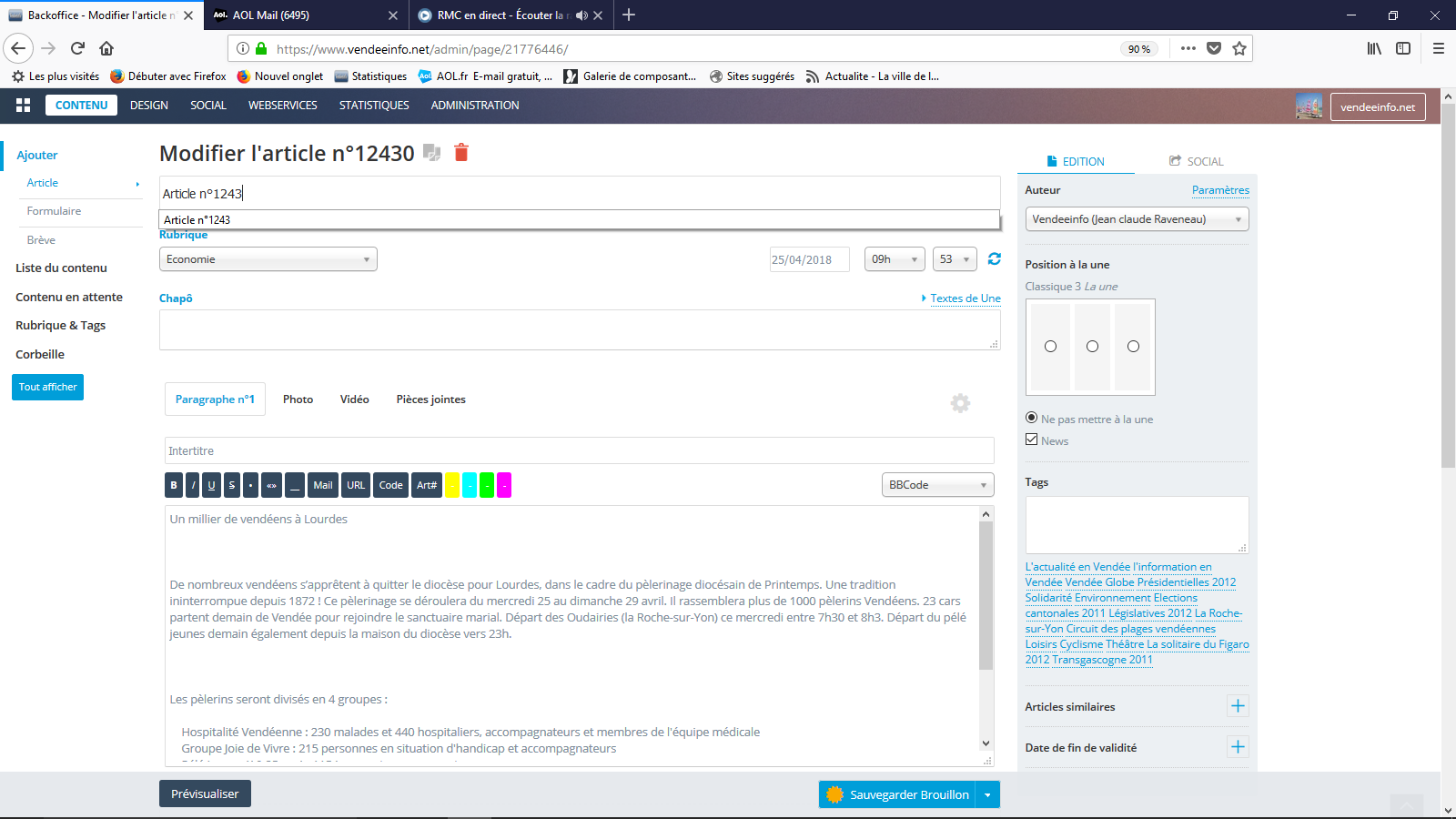Viewport: 1456px width, 819px height.
Task: Open the paragraph settings gear icon
Action: [960, 403]
